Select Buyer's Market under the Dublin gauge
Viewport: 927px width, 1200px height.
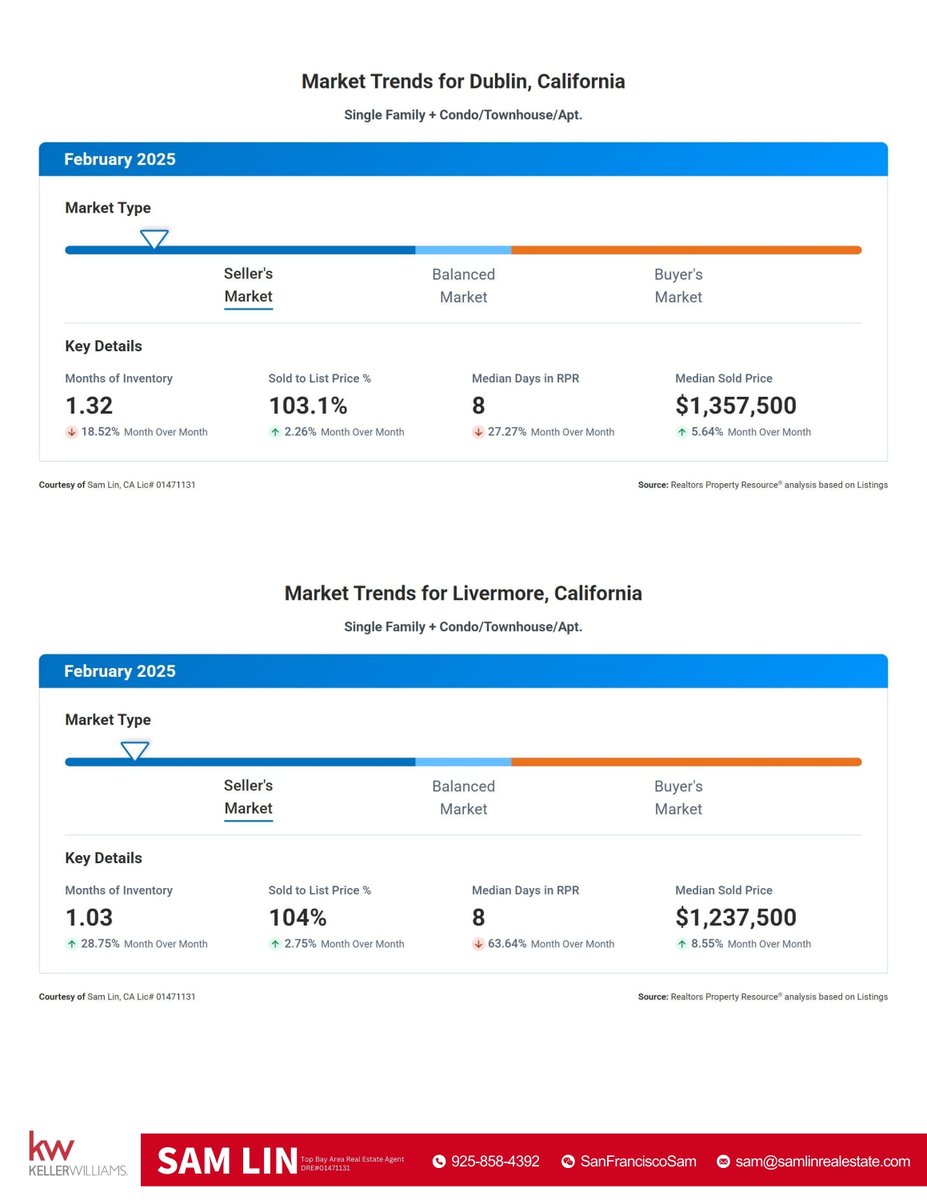click(678, 285)
